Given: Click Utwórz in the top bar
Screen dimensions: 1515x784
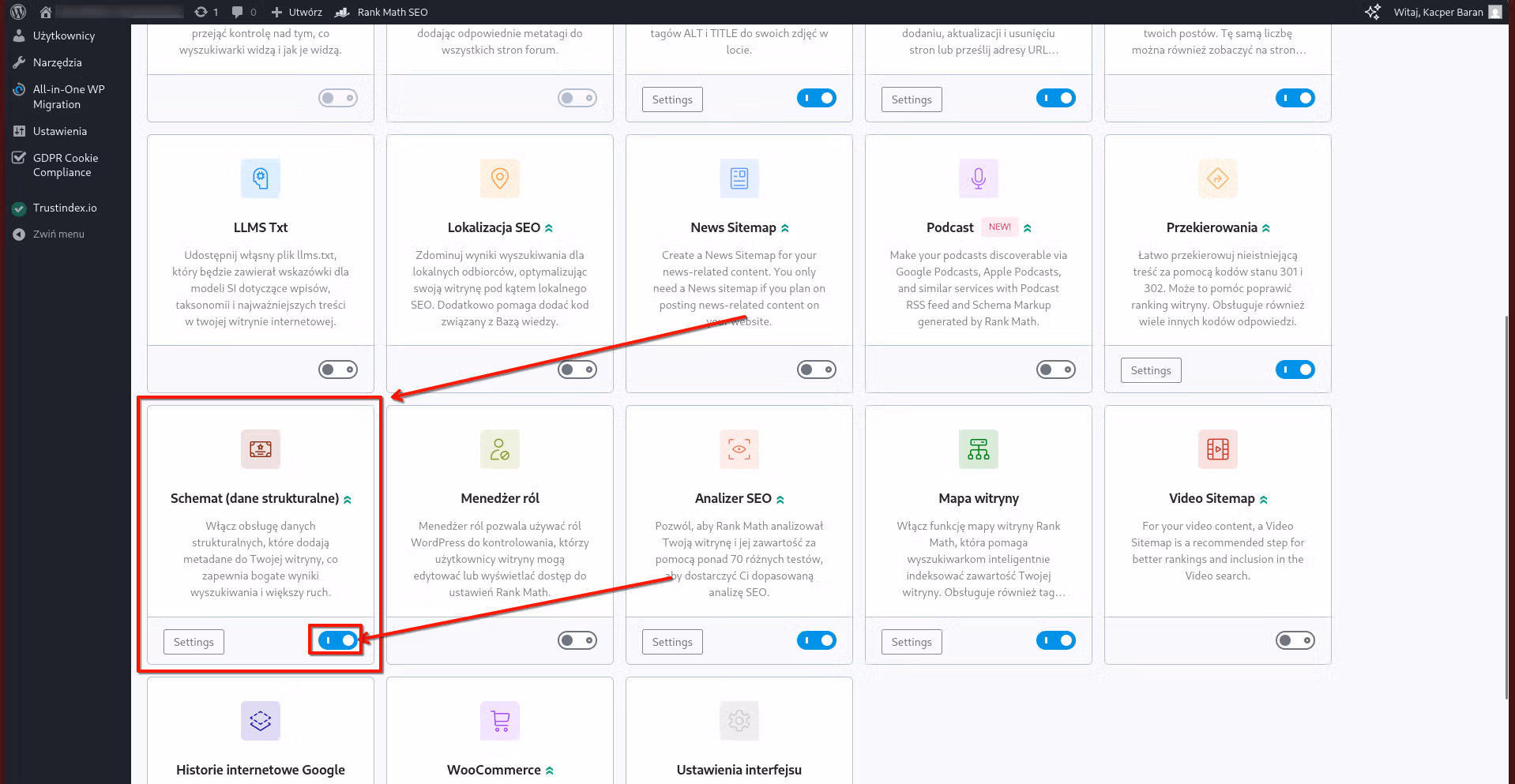Looking at the screenshot, I should pyautogui.click(x=303, y=12).
